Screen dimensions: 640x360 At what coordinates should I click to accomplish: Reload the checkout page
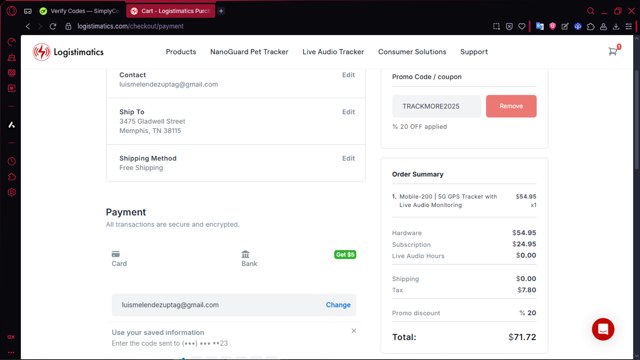(53, 26)
